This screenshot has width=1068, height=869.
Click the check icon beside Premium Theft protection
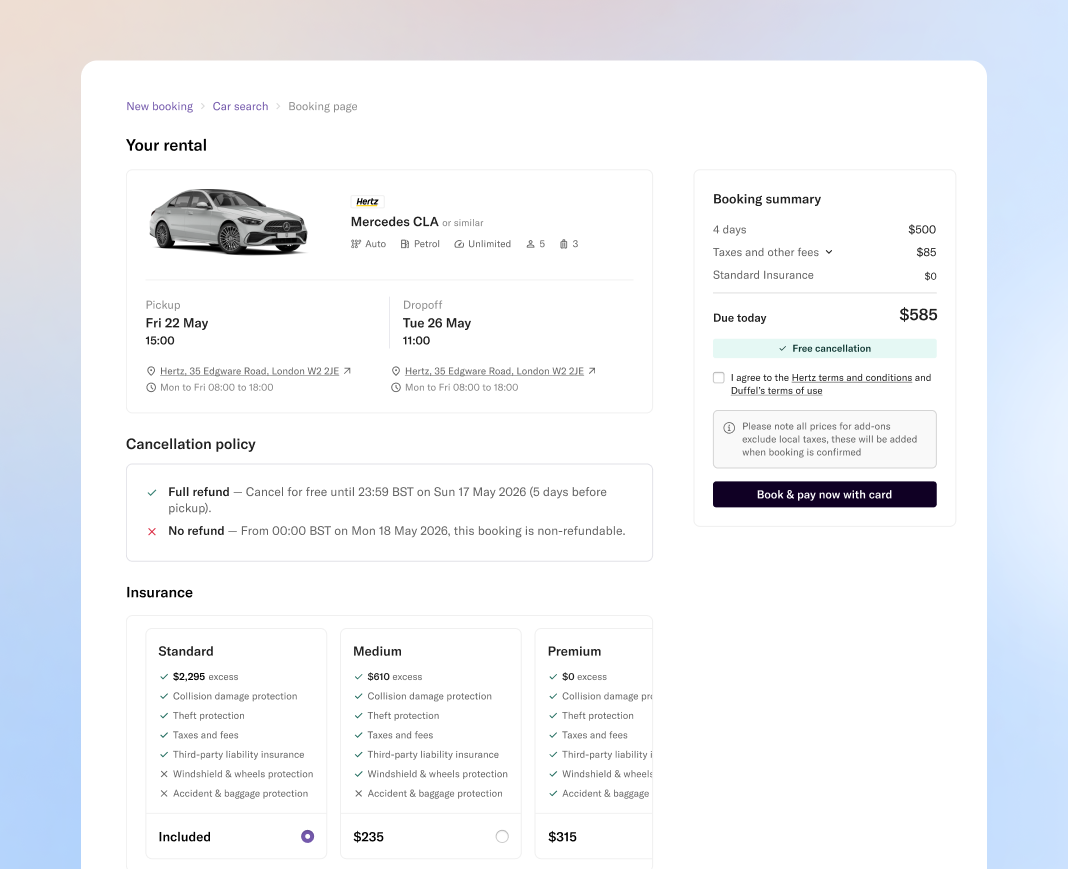[553, 716]
